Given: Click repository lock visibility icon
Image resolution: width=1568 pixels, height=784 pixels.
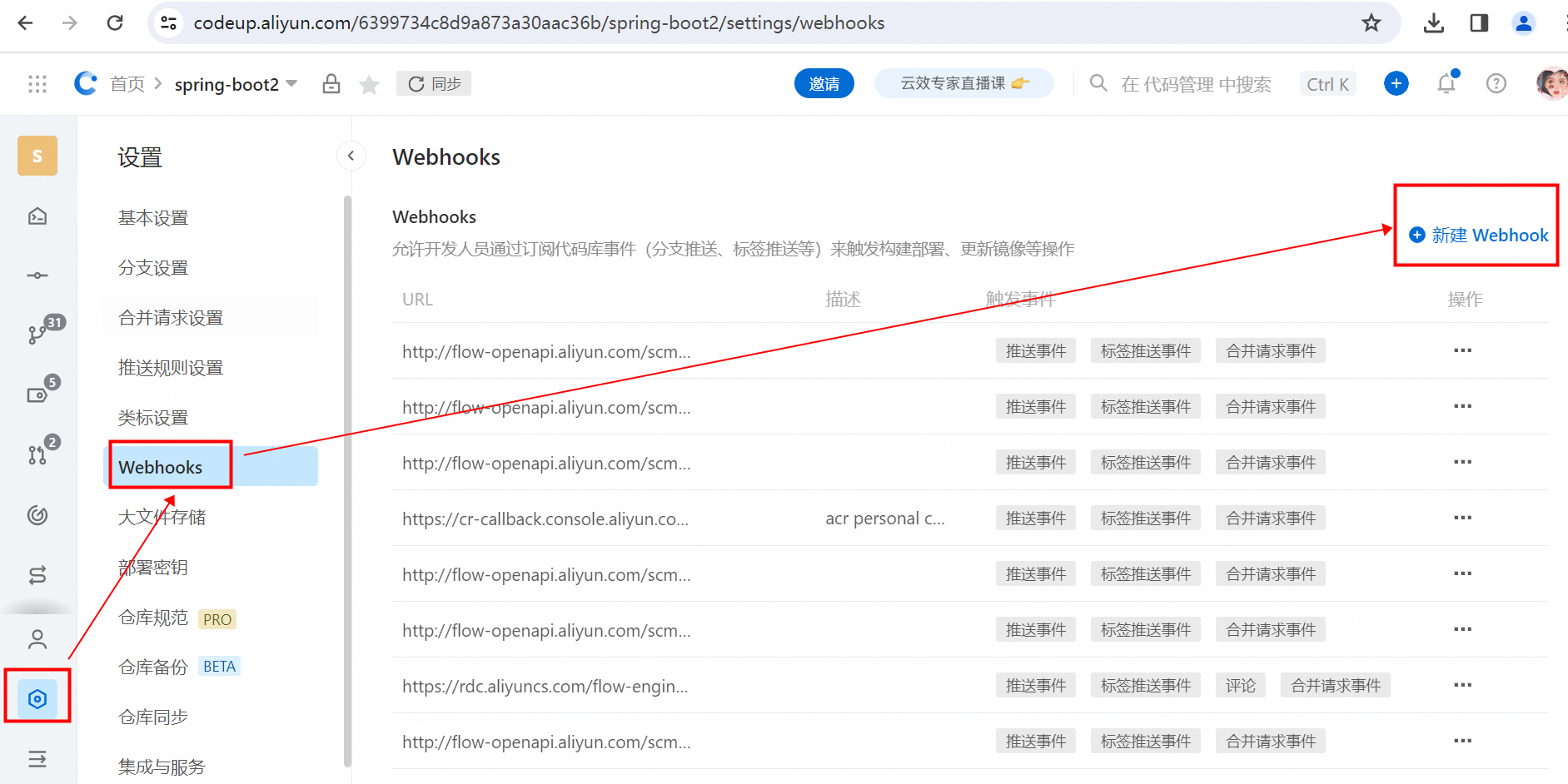Looking at the screenshot, I should [x=331, y=83].
